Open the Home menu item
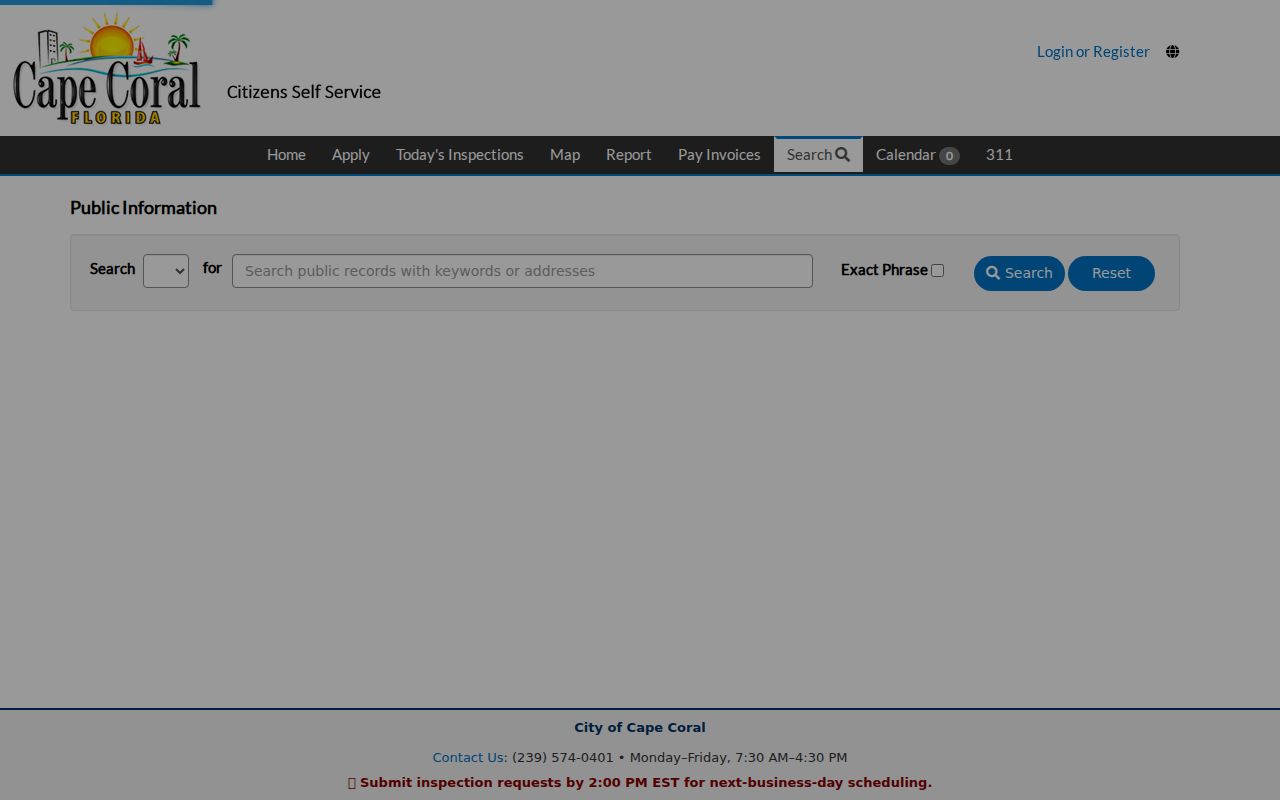Image resolution: width=1280 pixels, height=800 pixels. point(286,155)
